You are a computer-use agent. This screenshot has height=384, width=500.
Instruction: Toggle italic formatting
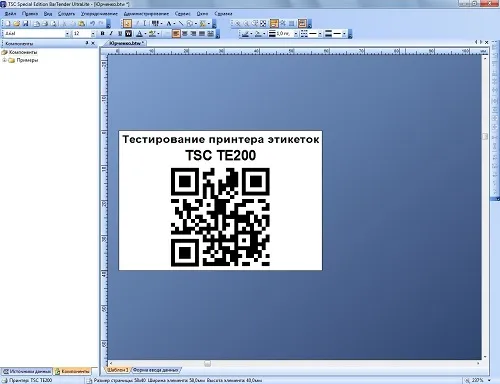pyautogui.click(x=111, y=33)
